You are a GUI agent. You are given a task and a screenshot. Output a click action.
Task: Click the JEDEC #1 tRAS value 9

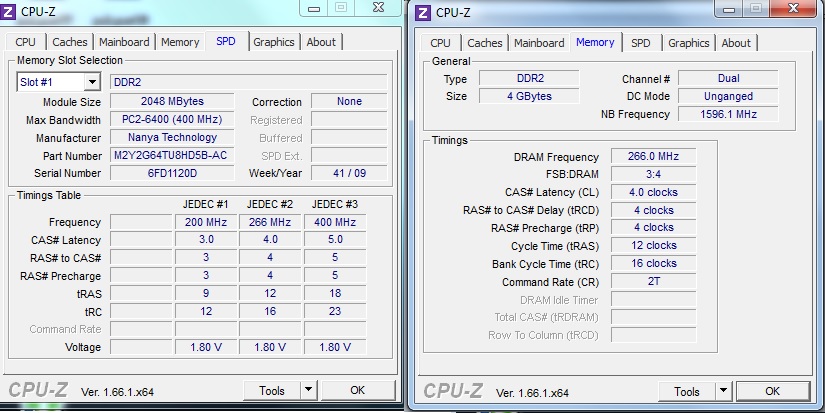point(206,293)
